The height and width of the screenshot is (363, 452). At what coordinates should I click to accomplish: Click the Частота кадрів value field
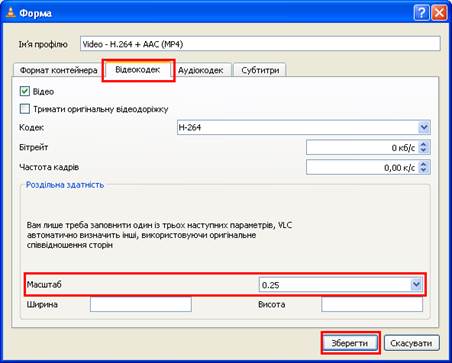pos(362,167)
